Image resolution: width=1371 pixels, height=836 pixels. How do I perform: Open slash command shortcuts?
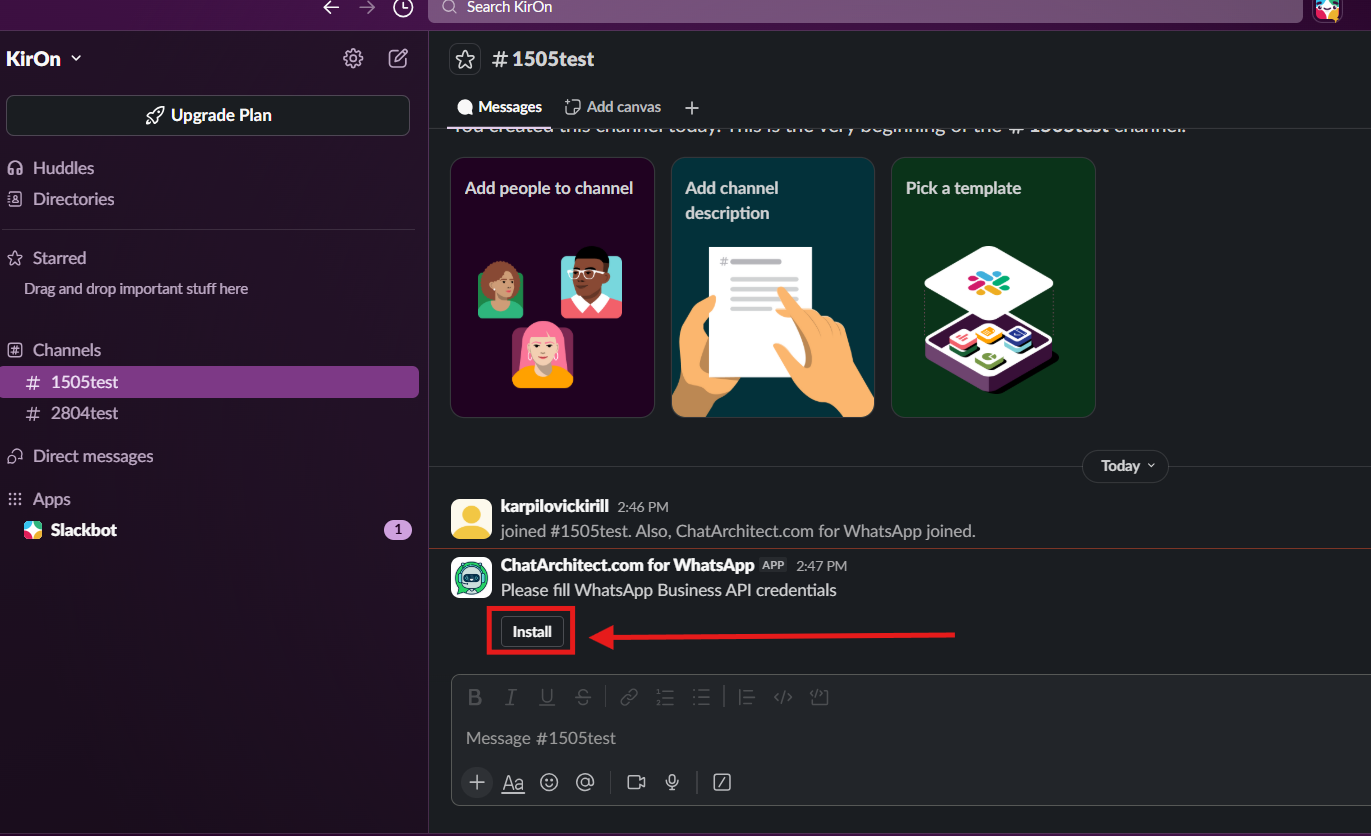pos(722,782)
